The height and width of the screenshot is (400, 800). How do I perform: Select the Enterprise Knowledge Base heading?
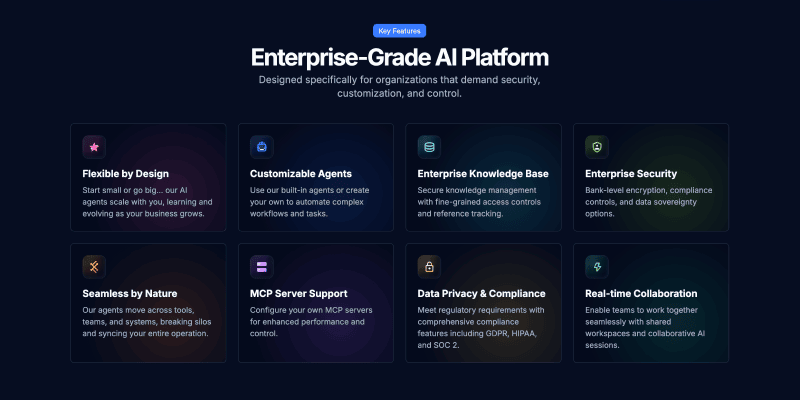[483, 173]
